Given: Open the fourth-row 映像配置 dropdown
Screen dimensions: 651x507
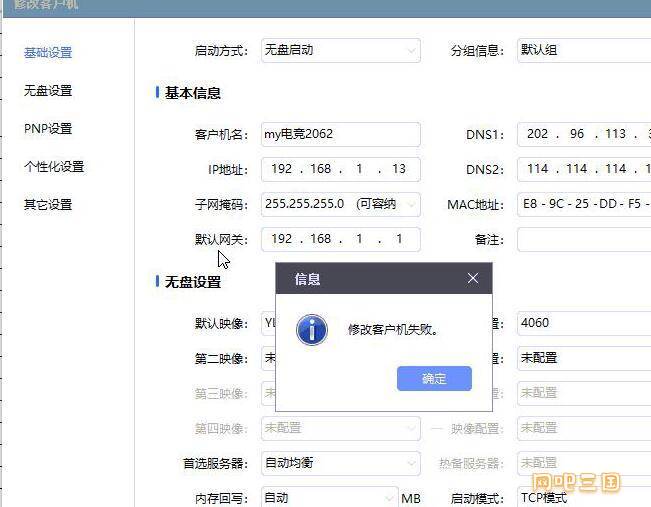Looking at the screenshot, I should pos(584,428).
